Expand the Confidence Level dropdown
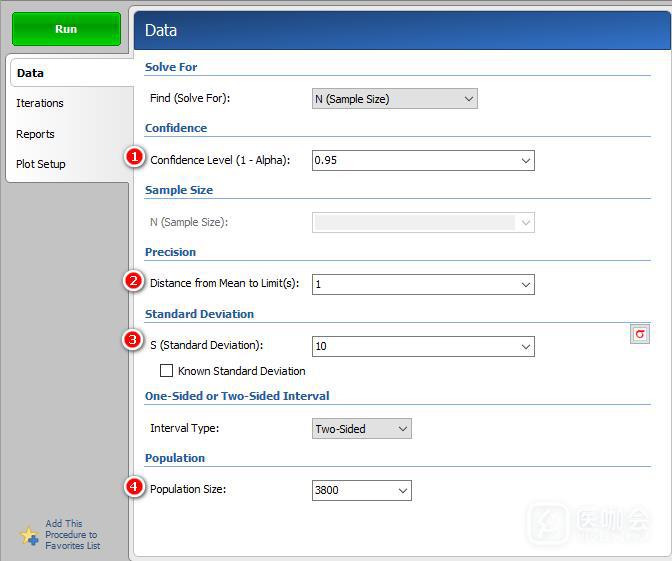 click(x=525, y=161)
